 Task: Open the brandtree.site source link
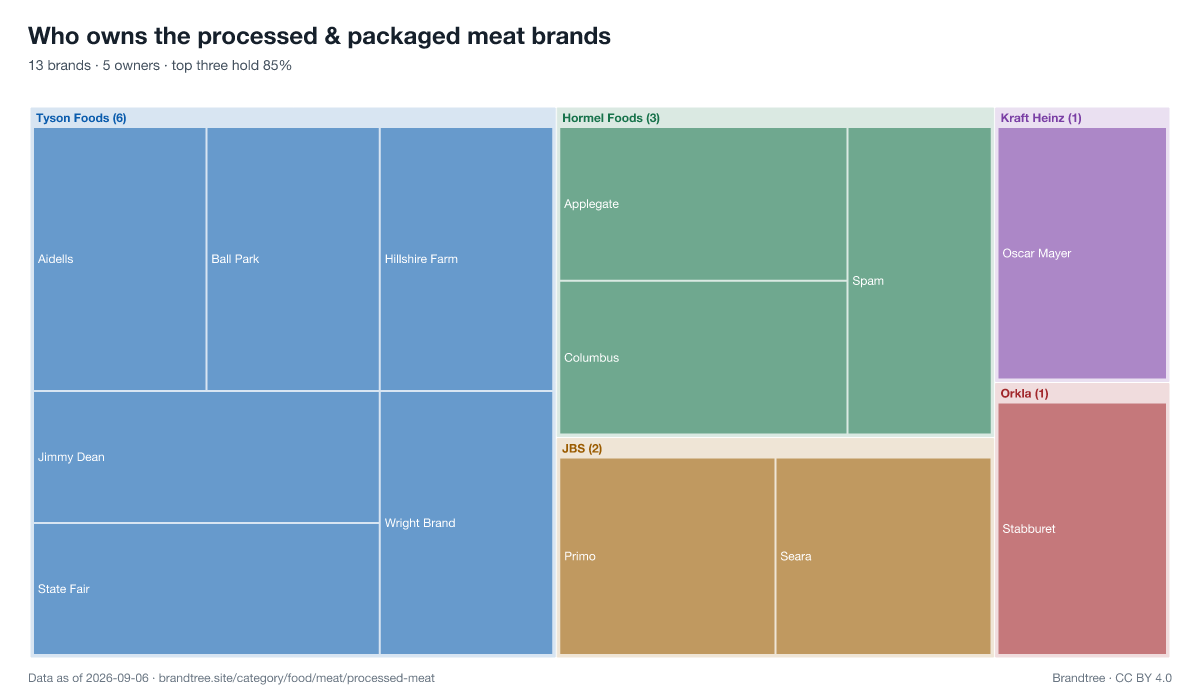click(x=297, y=678)
